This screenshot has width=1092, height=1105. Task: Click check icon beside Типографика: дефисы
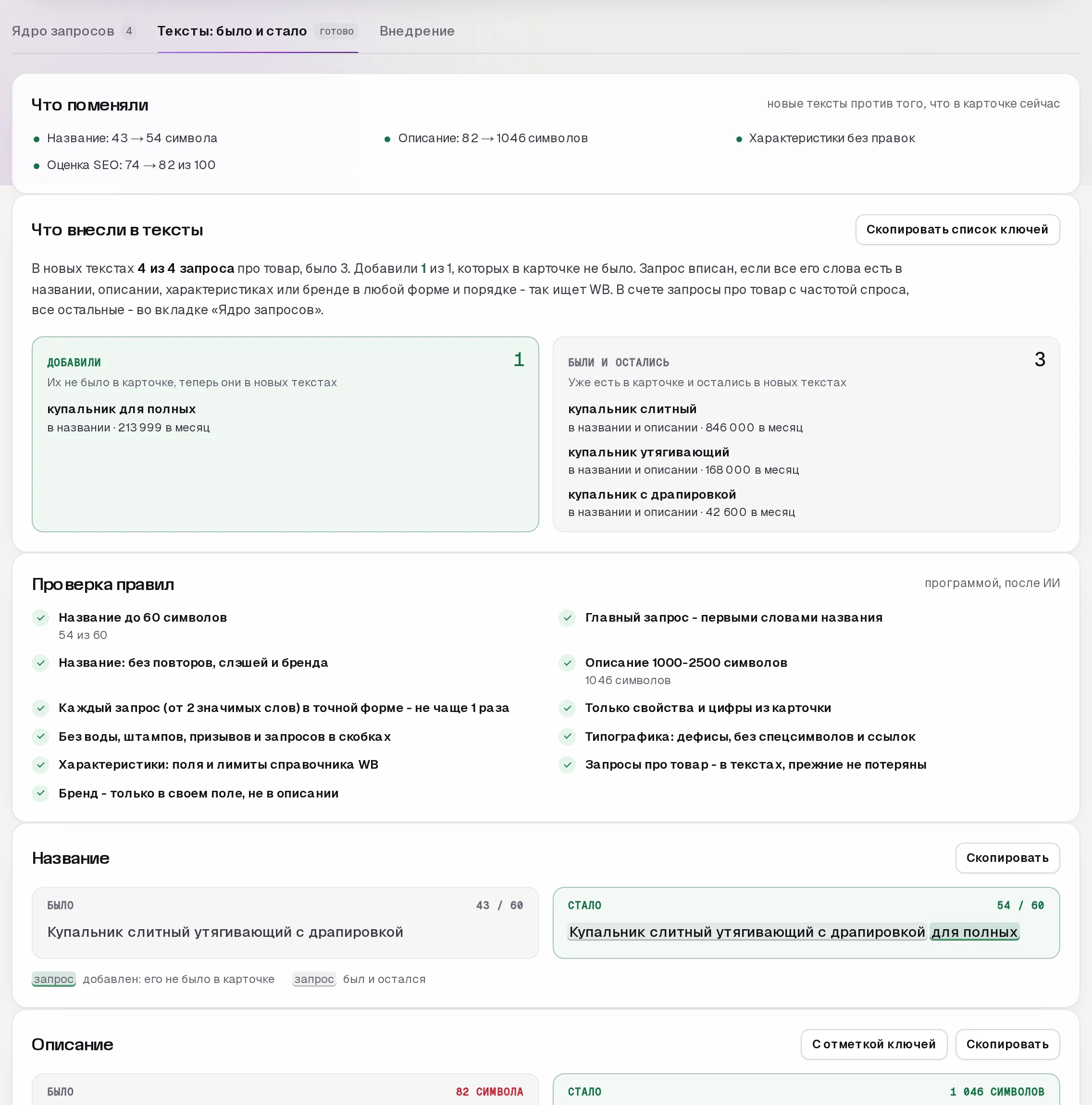[567, 736]
